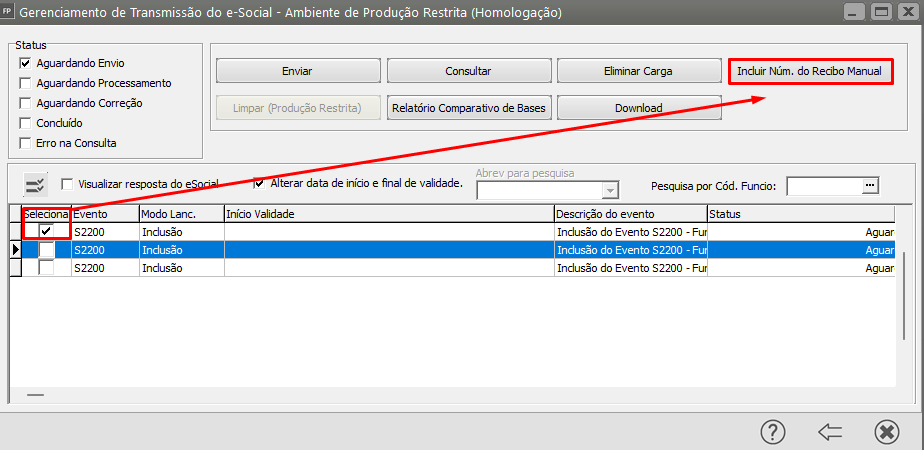Click the FP application icon in title bar
This screenshot has height=450, width=924.
pyautogui.click(x=8, y=11)
